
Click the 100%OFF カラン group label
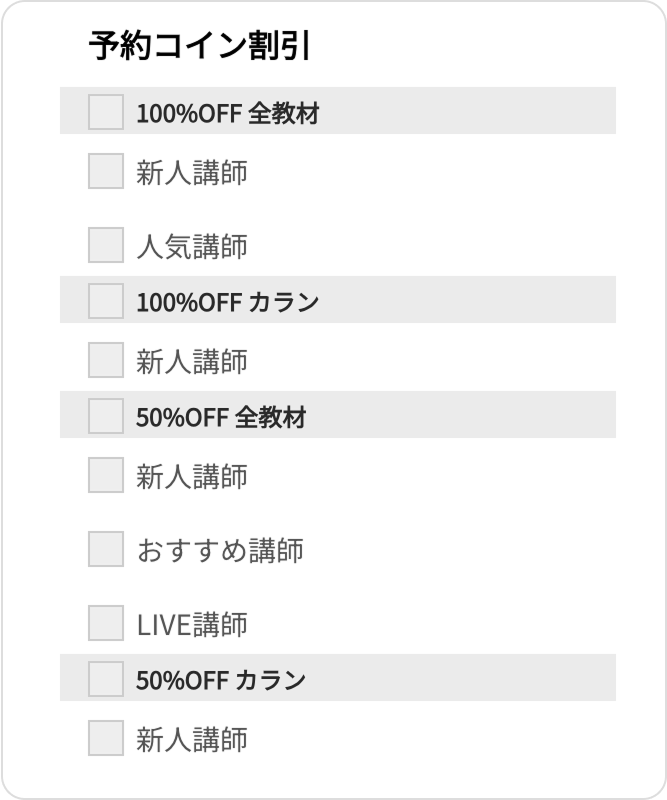(227, 301)
